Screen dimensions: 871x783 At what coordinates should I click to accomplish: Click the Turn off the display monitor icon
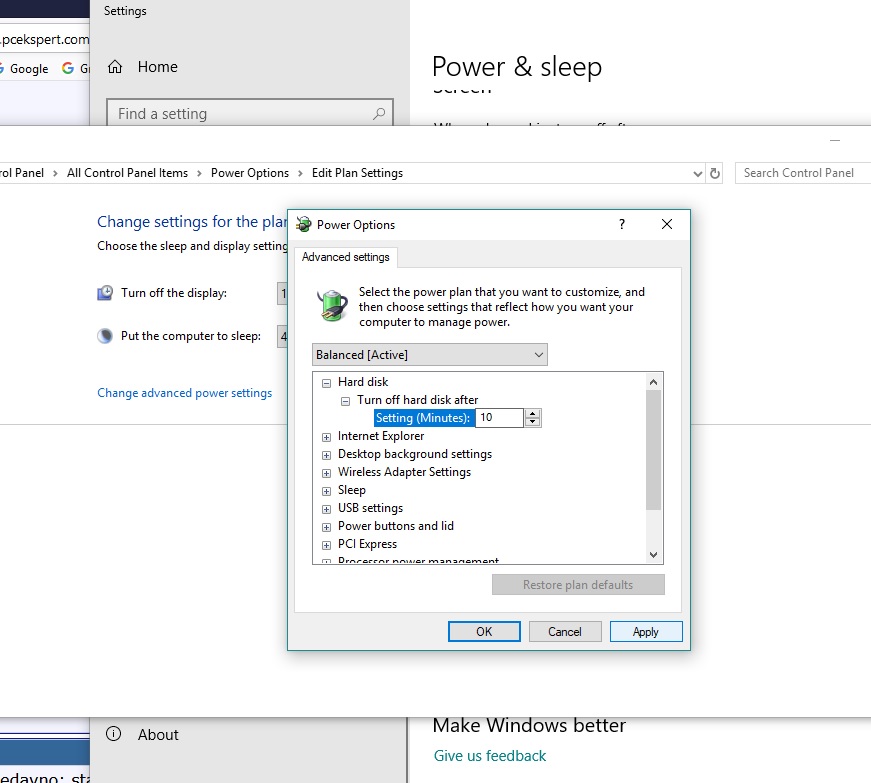[x=105, y=293]
